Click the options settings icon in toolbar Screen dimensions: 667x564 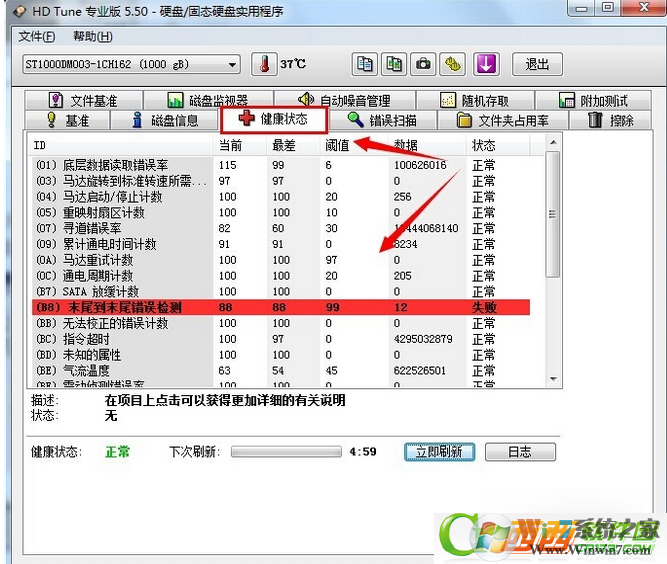455,64
